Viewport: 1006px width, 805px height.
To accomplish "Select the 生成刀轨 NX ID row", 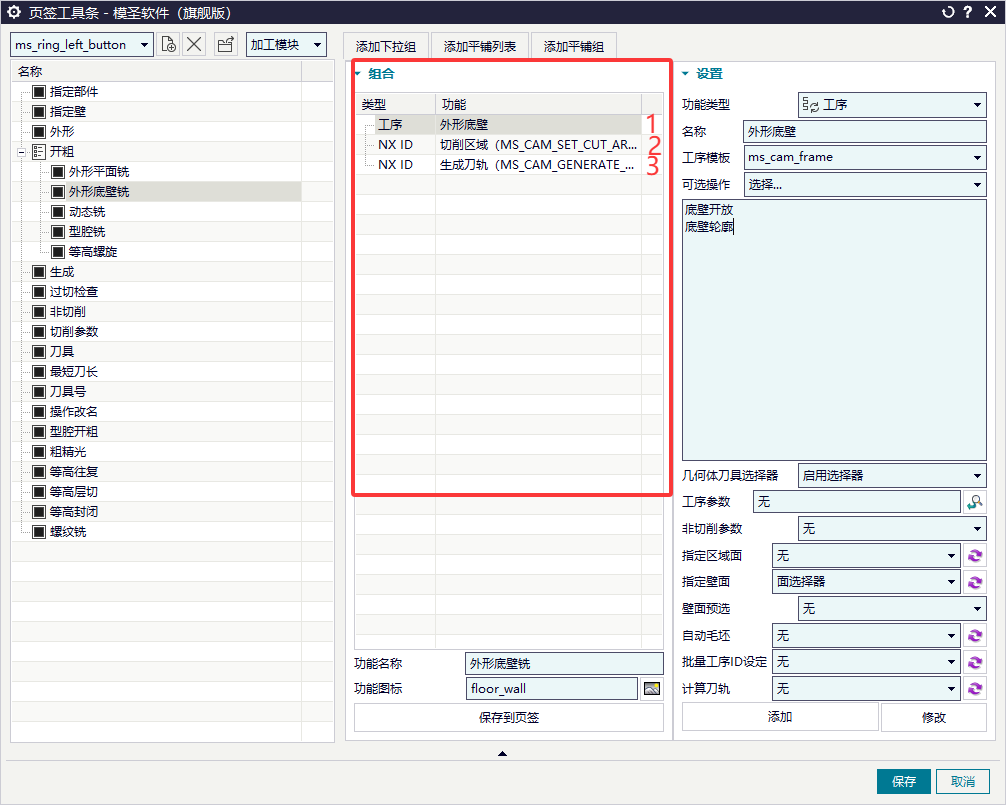I will (499, 165).
